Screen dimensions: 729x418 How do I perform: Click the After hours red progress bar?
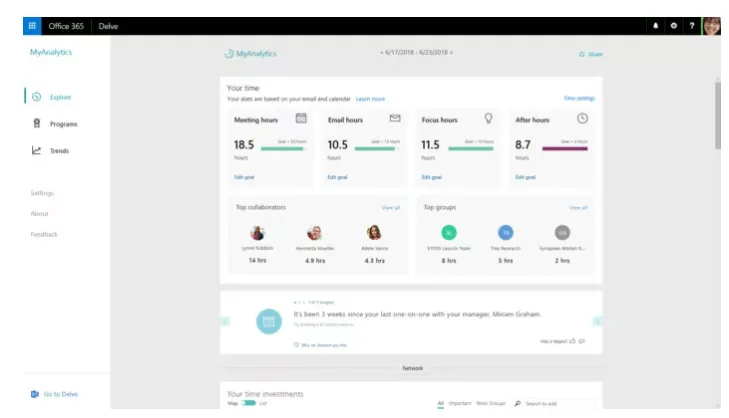(565, 149)
